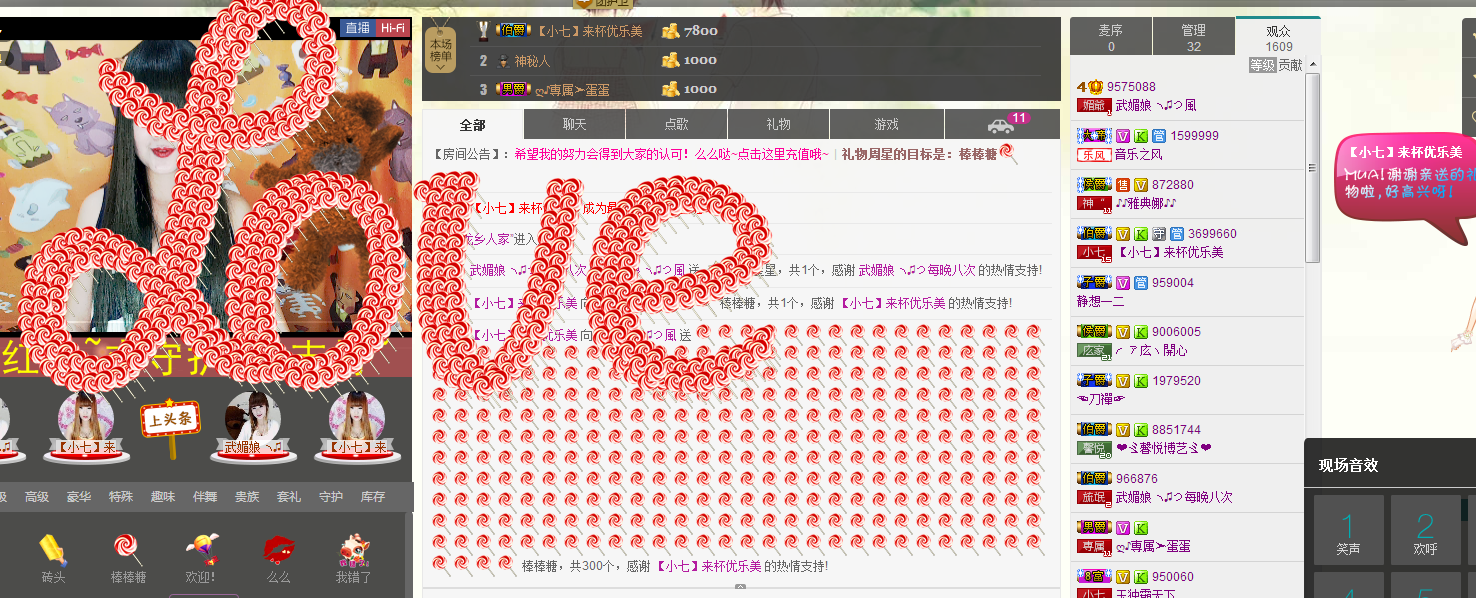Viewport: 1476px width, 598px height.
Task: Click the 8富 badge beside 950060
Action: point(1094,577)
